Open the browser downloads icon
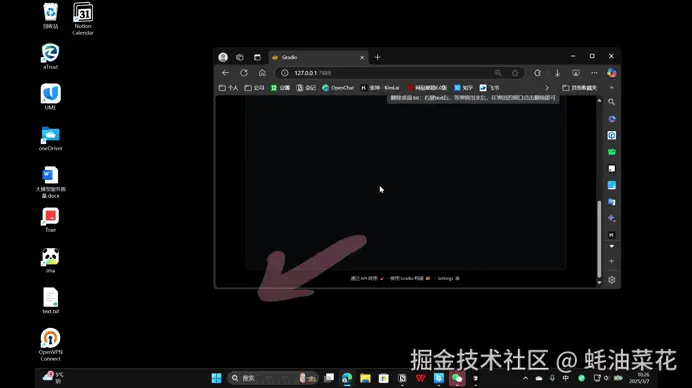The width and height of the screenshot is (692, 388). (557, 73)
